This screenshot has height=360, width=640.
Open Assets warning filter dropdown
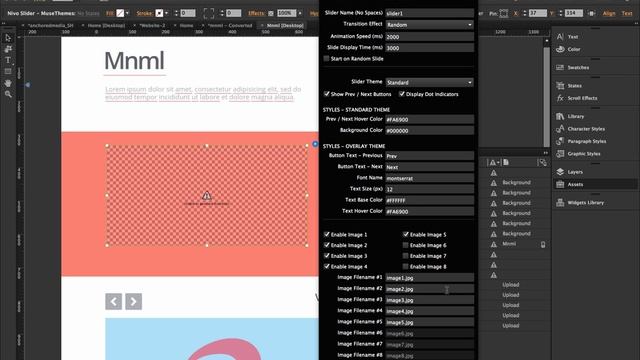click(x=494, y=162)
